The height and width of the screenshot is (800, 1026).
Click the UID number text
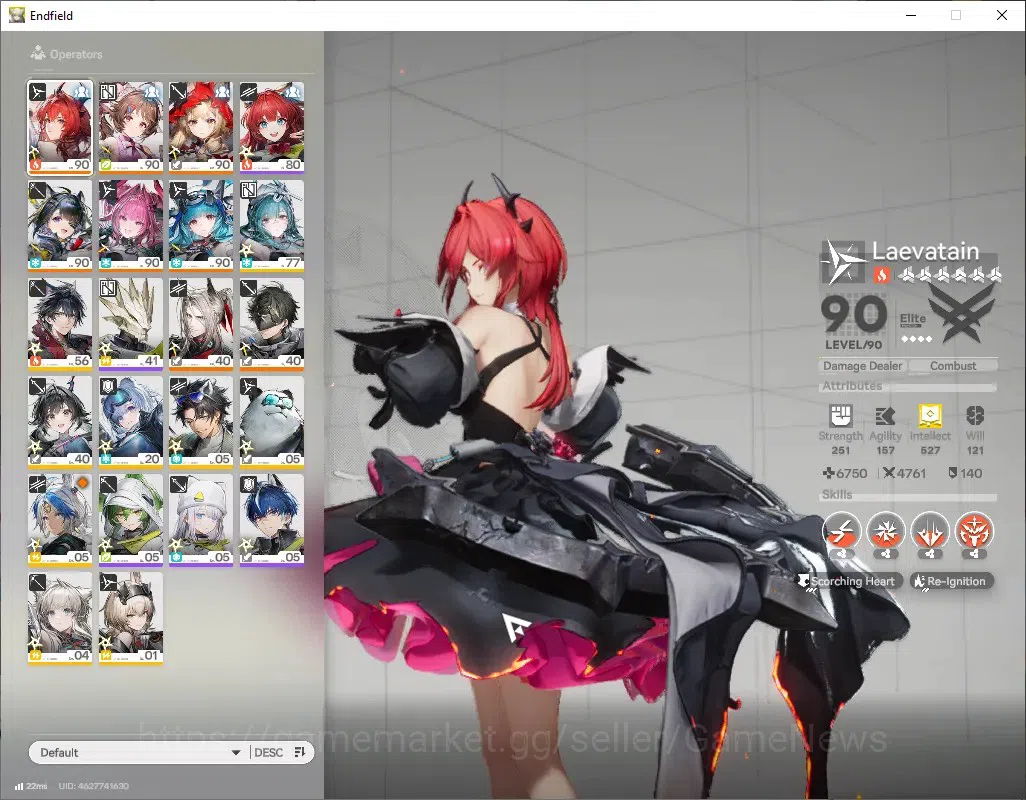pyautogui.click(x=94, y=786)
